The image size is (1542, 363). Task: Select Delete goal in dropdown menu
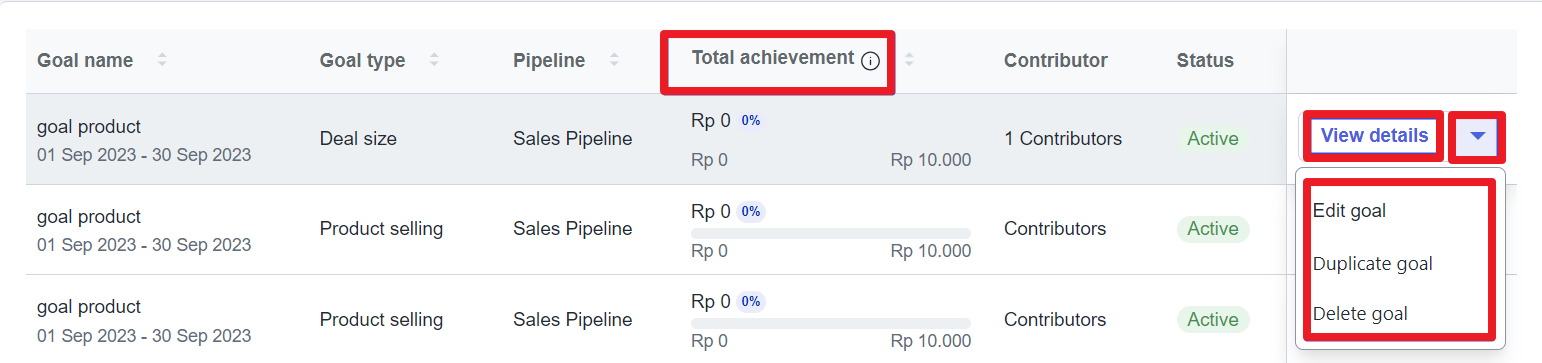tap(1359, 314)
